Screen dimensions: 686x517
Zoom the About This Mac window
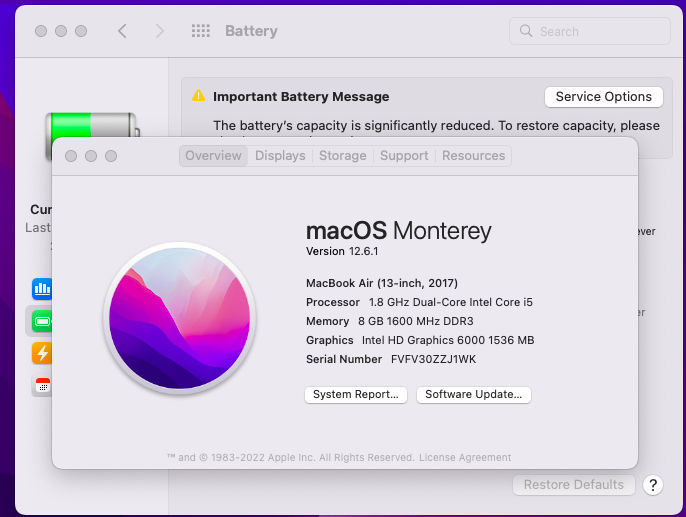tap(111, 156)
